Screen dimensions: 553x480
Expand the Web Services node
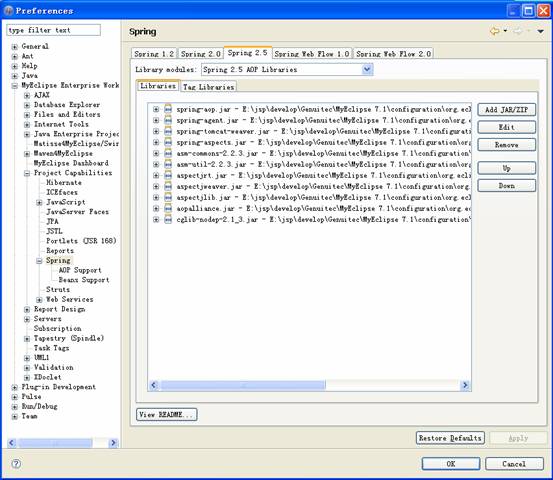[39, 299]
